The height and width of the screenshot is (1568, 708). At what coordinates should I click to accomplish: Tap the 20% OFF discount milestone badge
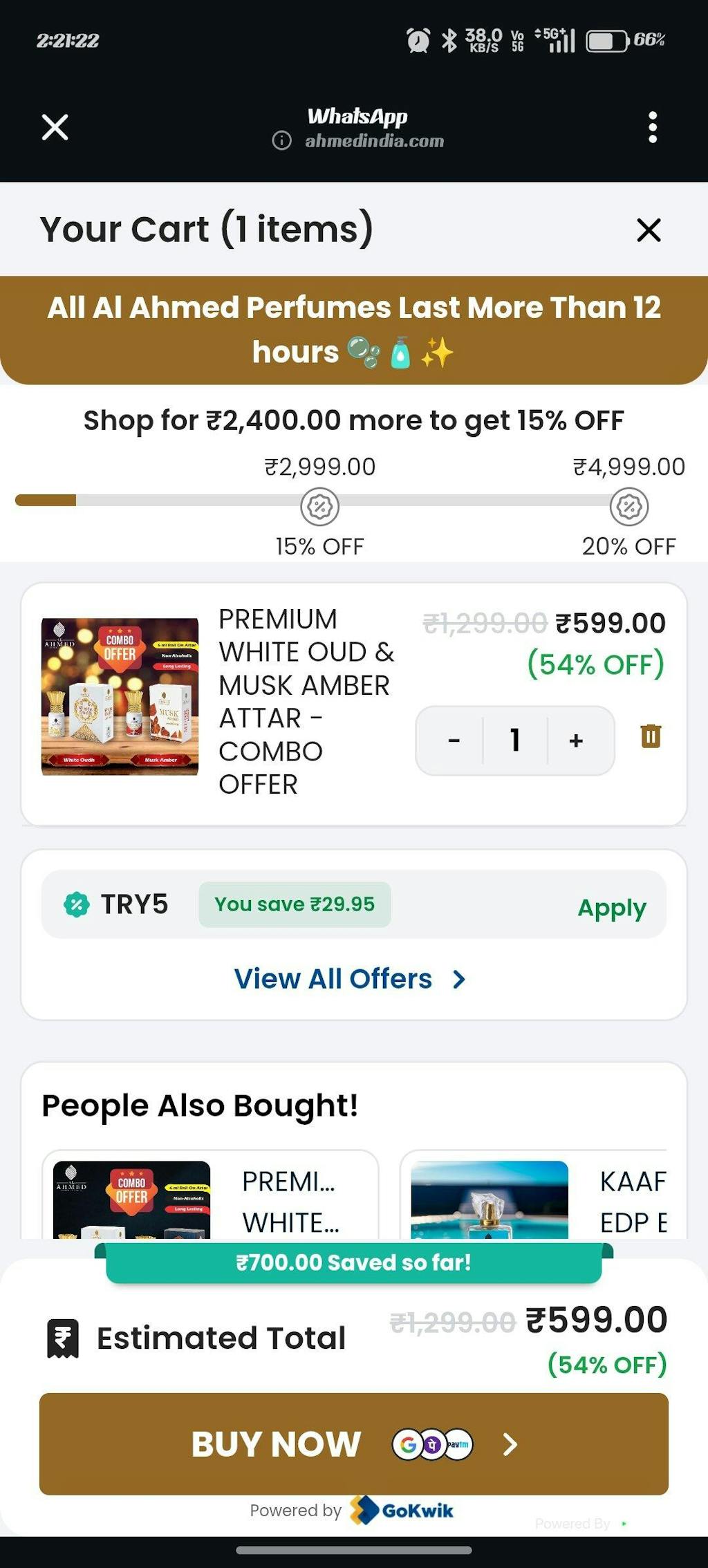(629, 507)
